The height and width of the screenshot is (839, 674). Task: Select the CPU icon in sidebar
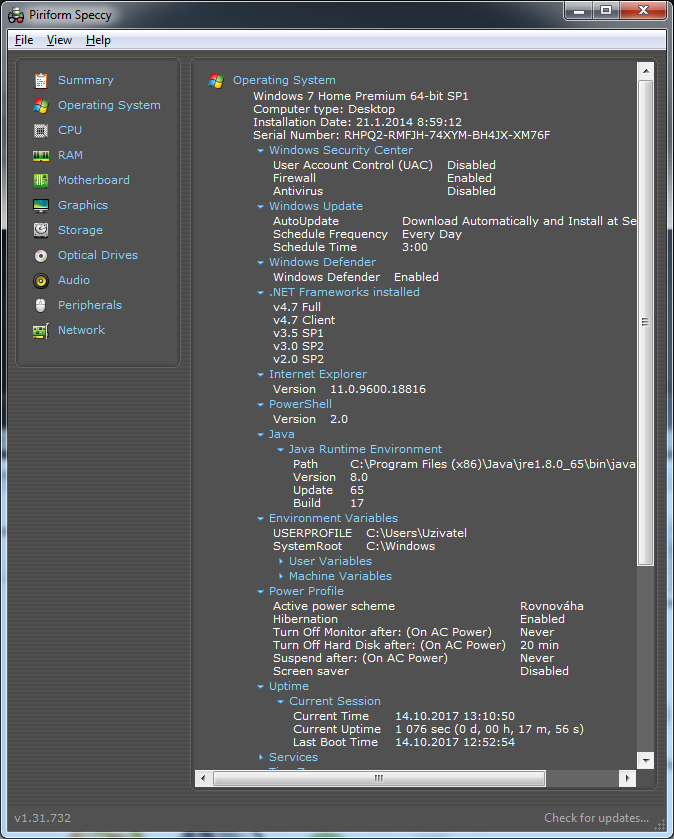41,131
